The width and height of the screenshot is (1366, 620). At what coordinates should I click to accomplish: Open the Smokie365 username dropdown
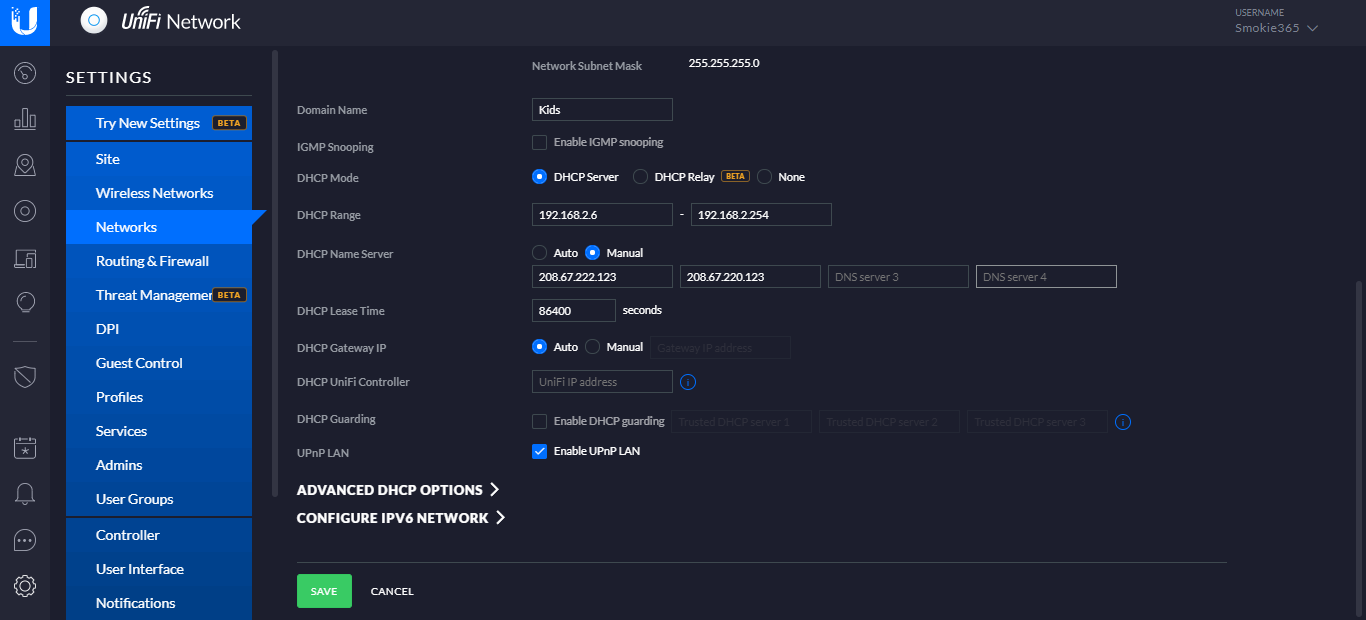tap(1277, 28)
